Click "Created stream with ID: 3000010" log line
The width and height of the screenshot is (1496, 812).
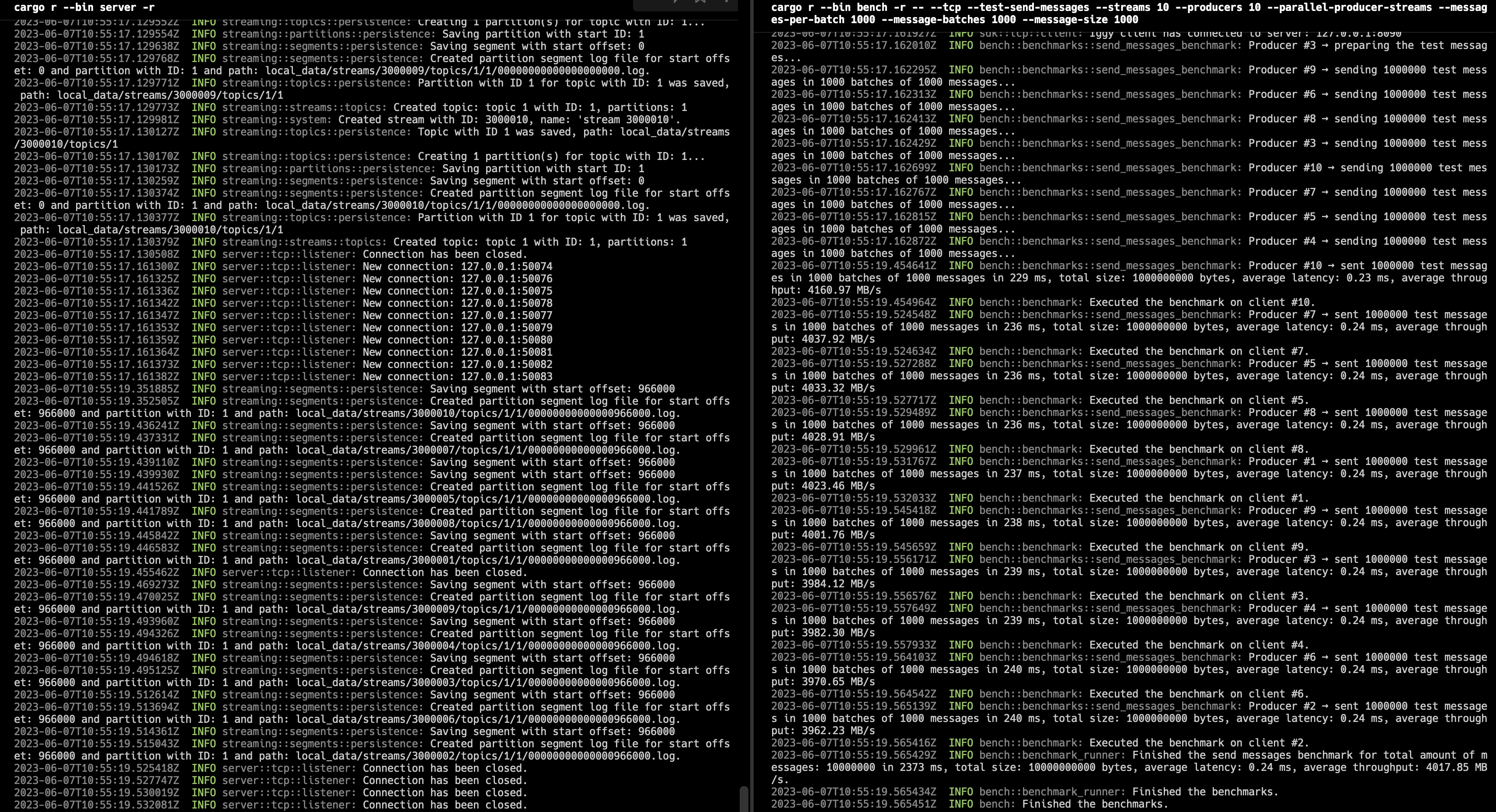coord(509,120)
